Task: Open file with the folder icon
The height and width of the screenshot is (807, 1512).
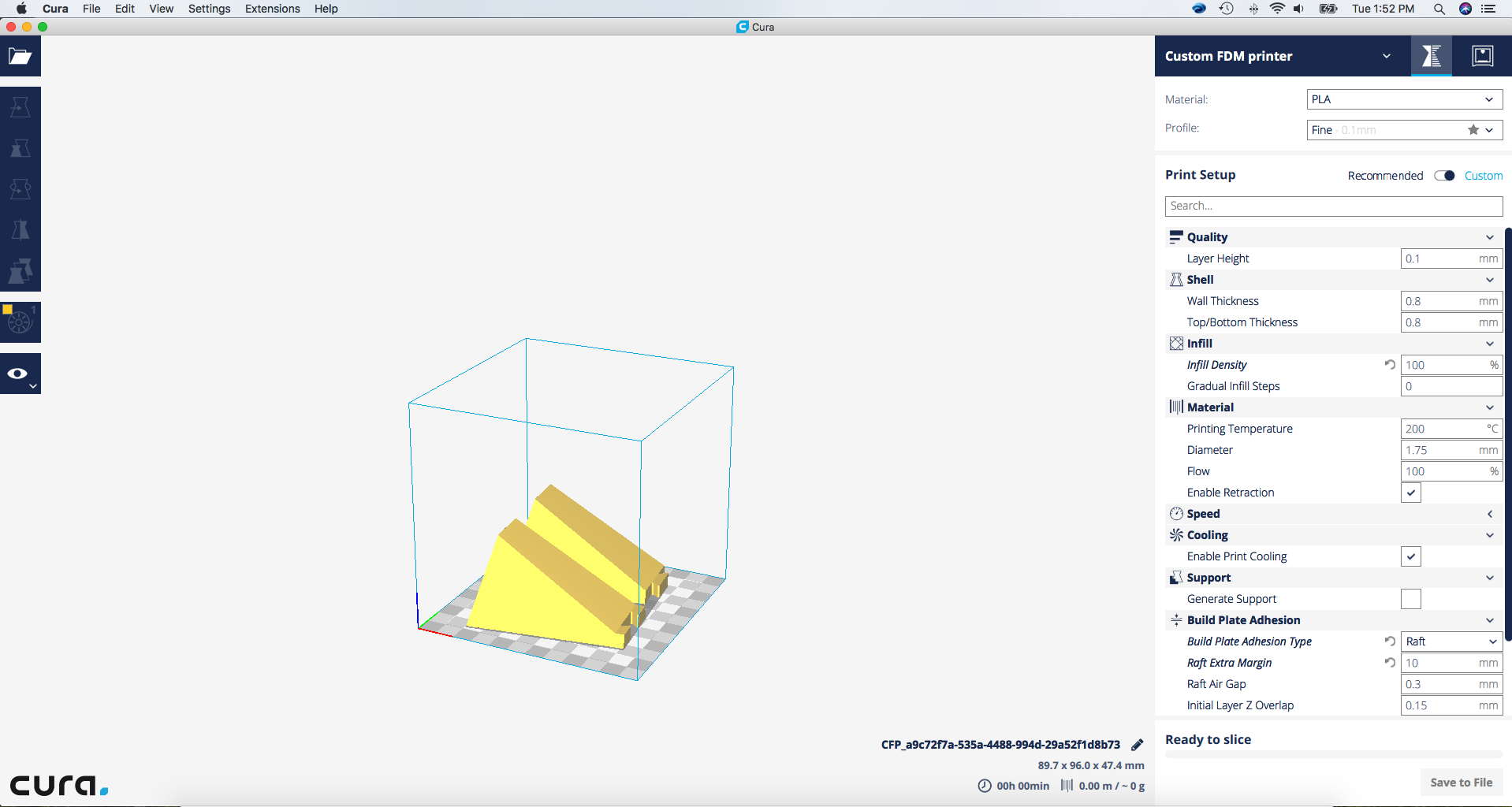Action: [20, 56]
